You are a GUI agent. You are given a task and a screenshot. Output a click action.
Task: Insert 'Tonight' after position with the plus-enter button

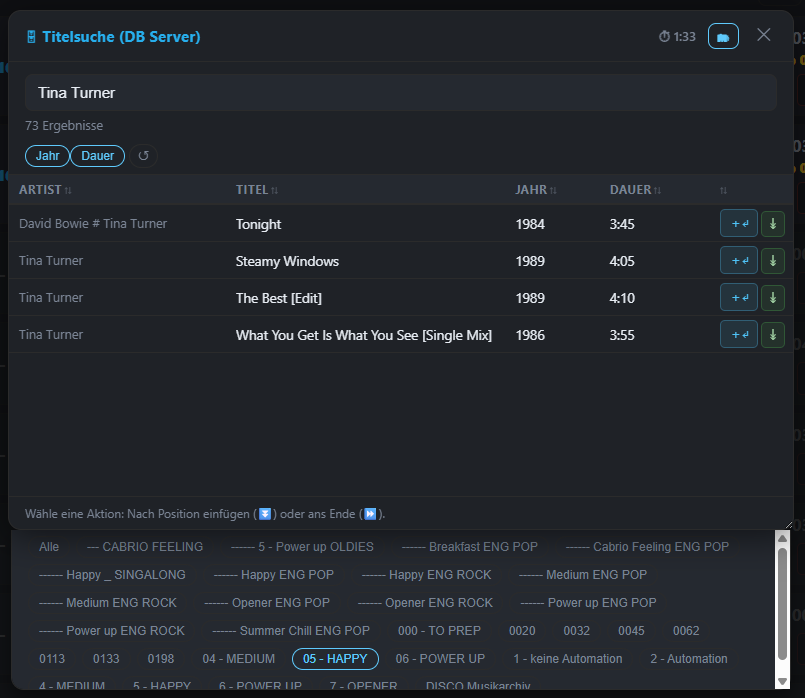(739, 223)
